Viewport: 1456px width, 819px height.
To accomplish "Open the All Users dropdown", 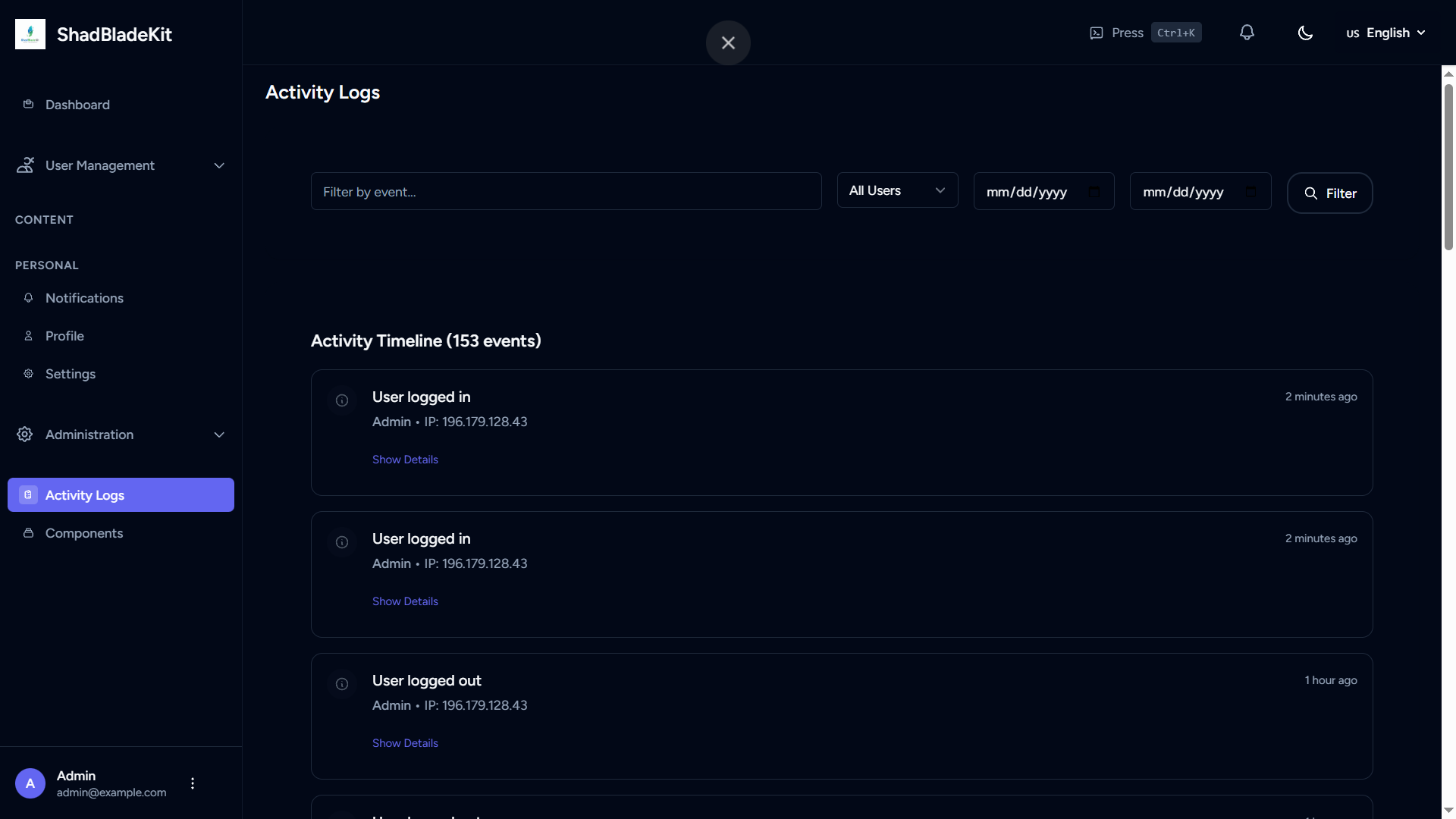I will [897, 190].
